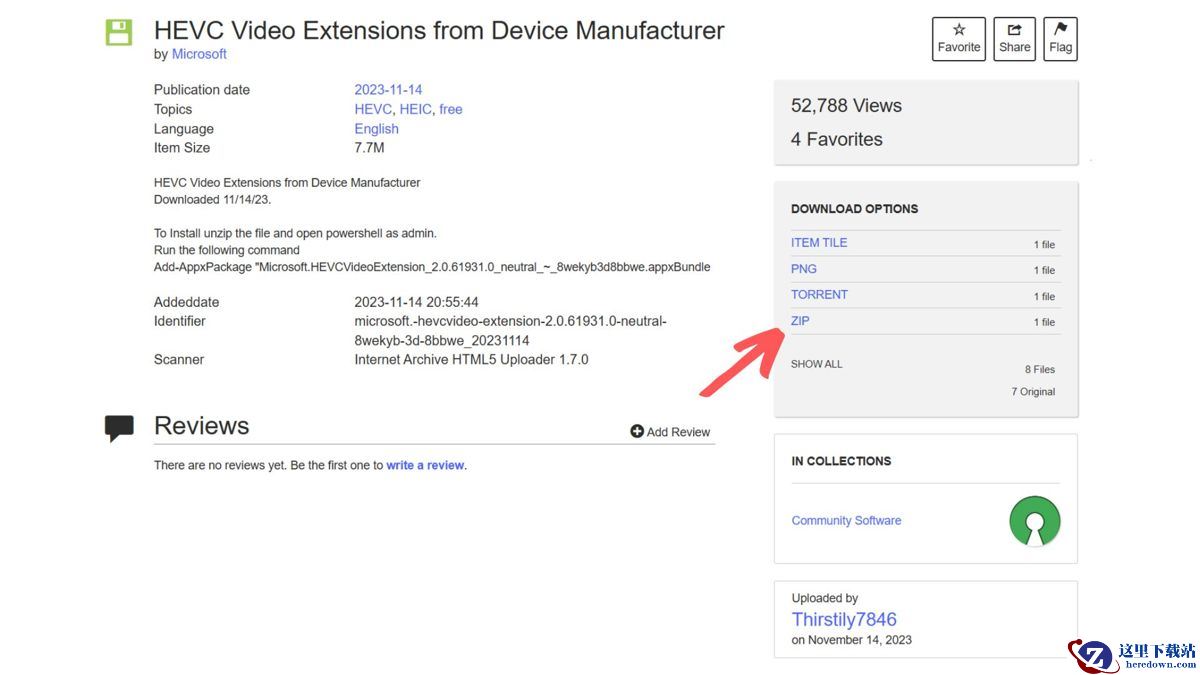
Task: Open the HEVC topic link
Action: click(x=373, y=109)
